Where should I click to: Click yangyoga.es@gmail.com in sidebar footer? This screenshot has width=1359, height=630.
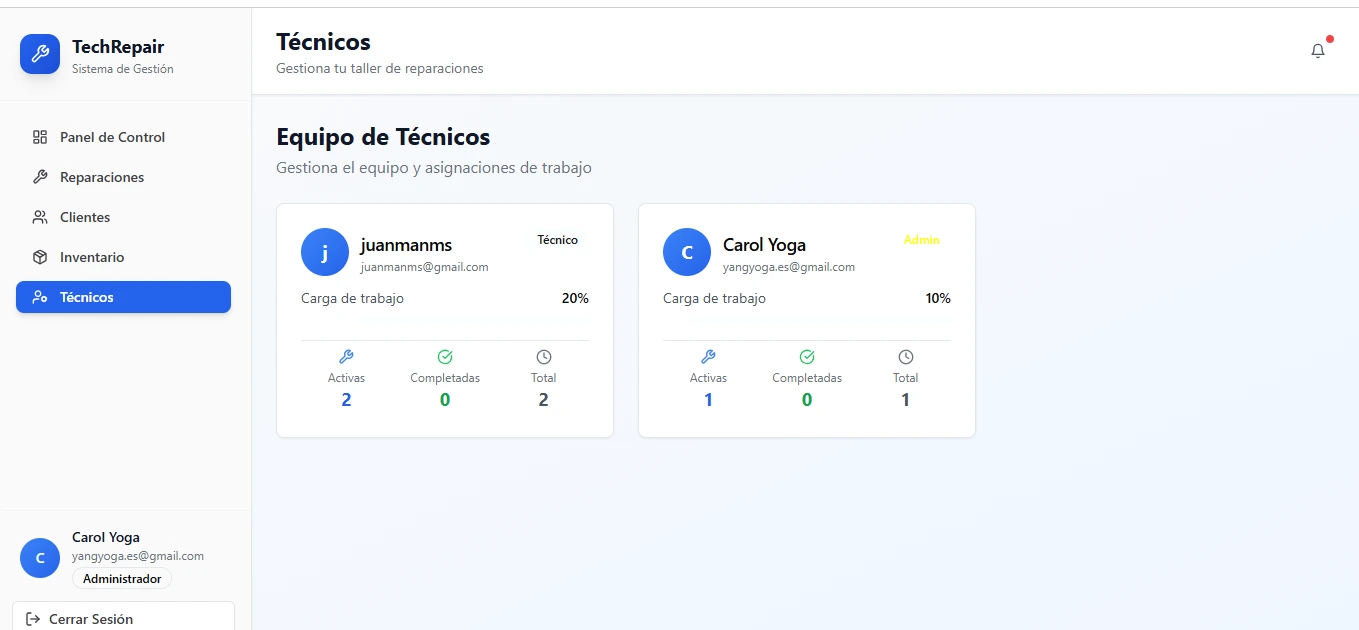pos(138,556)
